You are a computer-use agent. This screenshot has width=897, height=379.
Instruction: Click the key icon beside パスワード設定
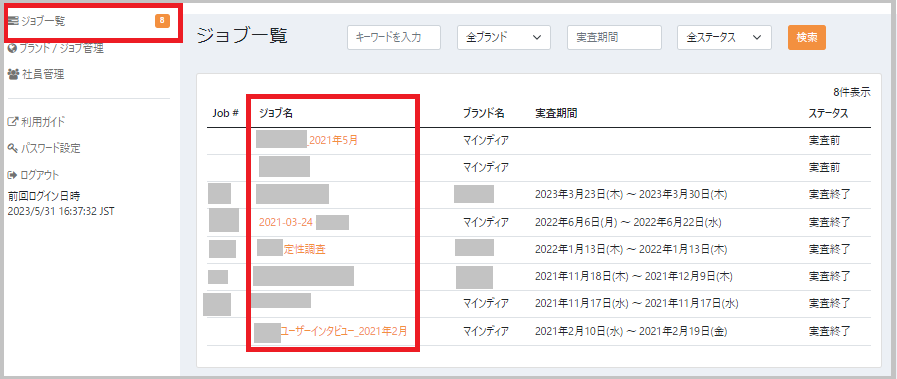13,149
